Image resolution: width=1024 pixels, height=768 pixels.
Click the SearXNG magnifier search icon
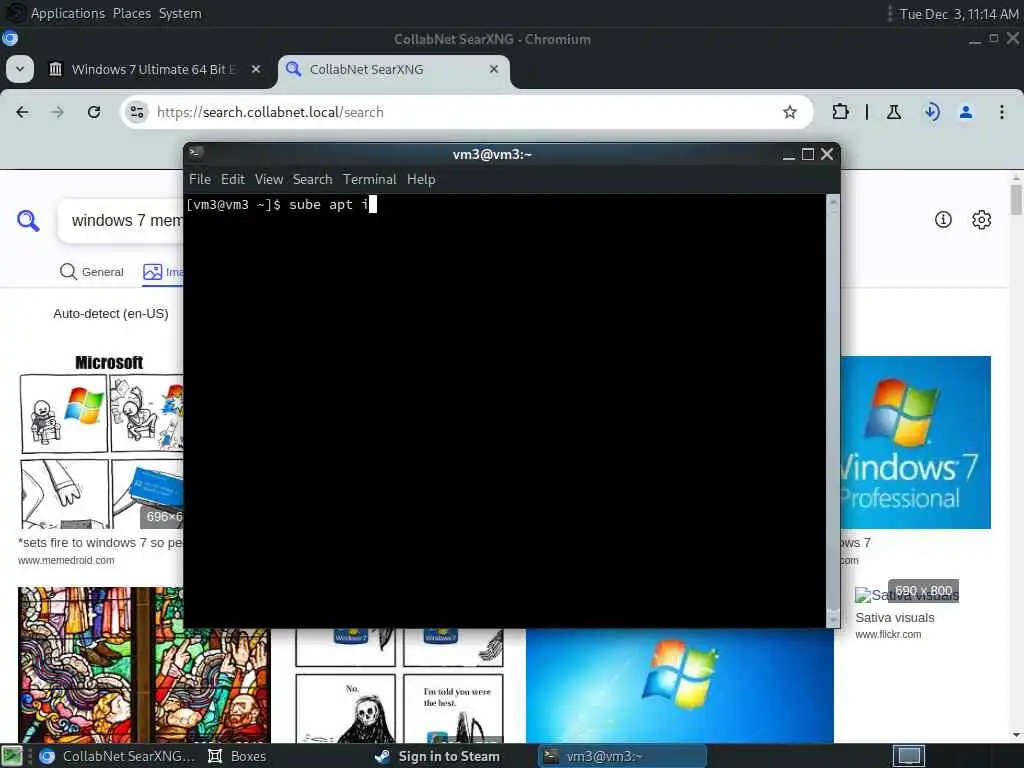[x=28, y=221]
